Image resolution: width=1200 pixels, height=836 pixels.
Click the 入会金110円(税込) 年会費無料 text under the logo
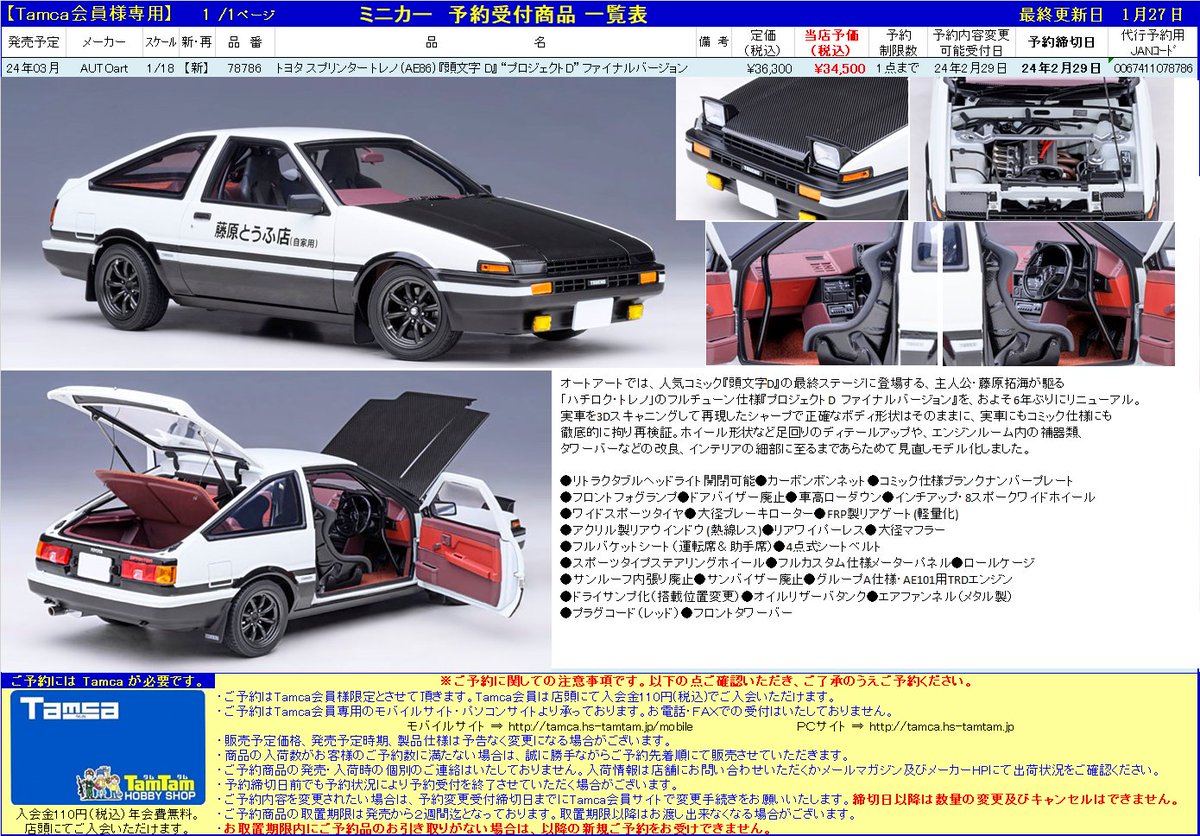[x=107, y=813]
